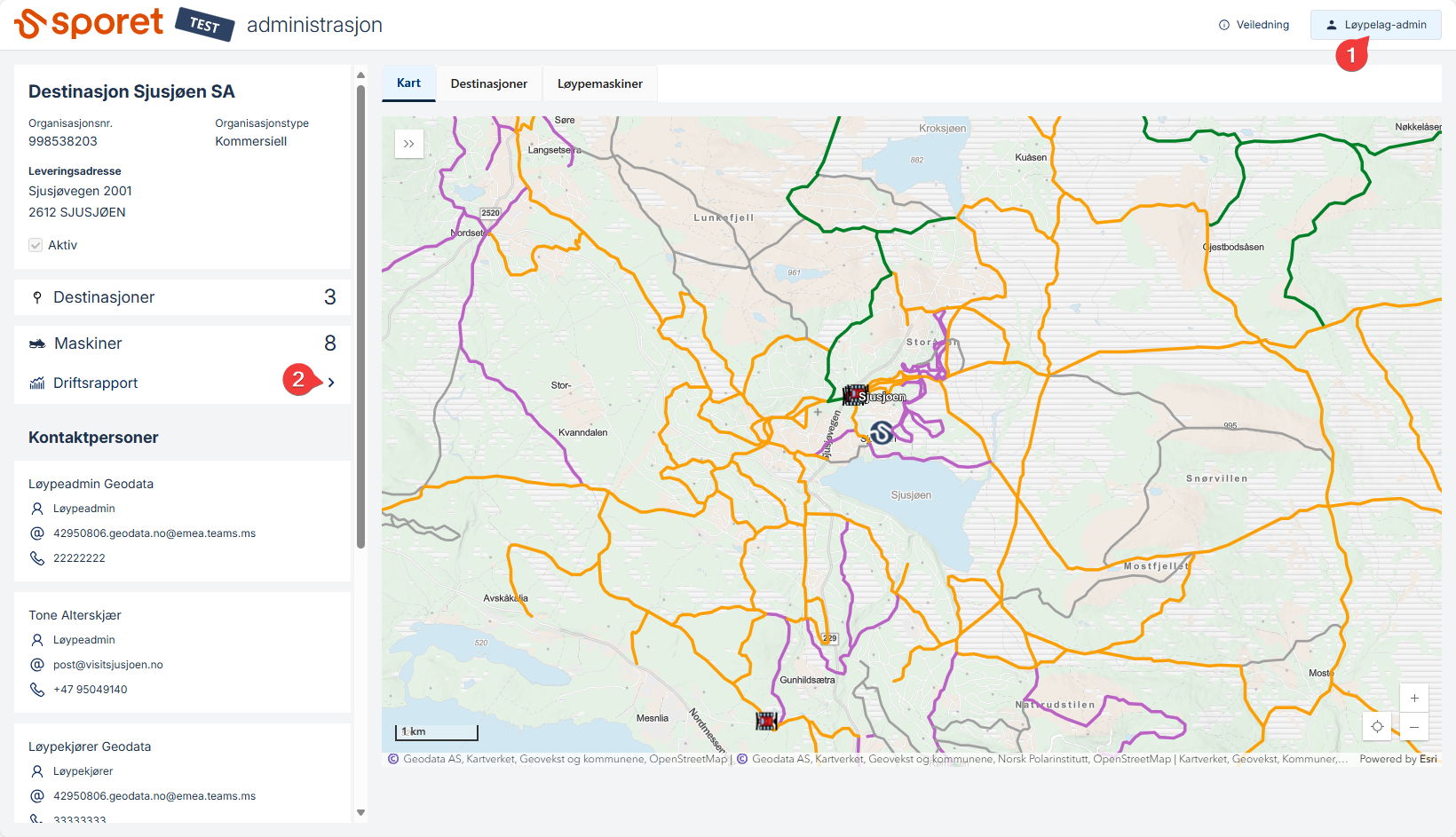Switch to the Løypemaskiner tab
The width and height of the screenshot is (1456, 837).
click(x=599, y=83)
